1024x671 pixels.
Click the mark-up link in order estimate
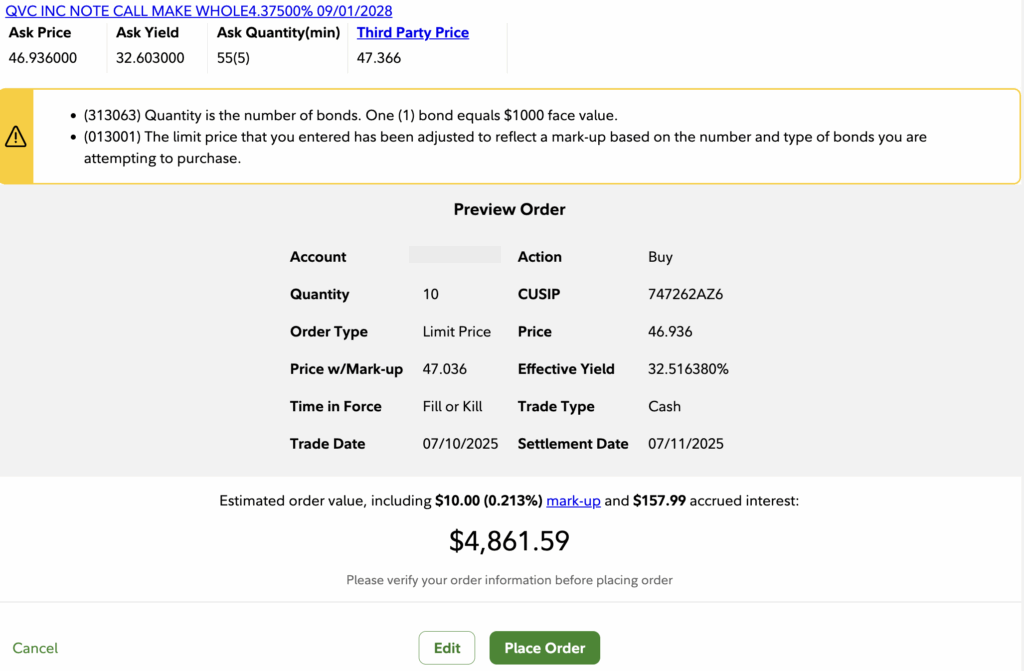coord(573,500)
